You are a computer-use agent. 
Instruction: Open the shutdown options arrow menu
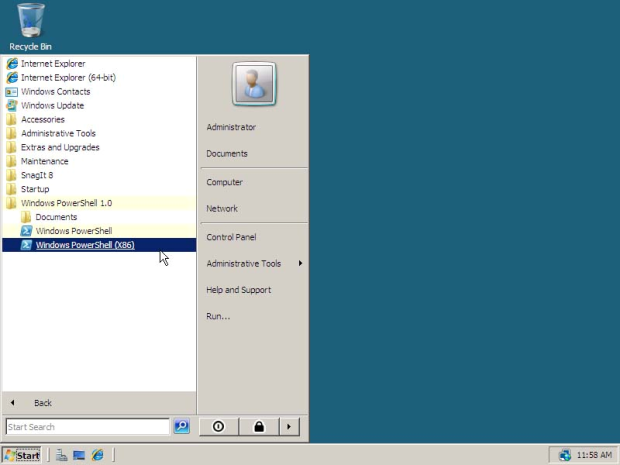pos(289,427)
